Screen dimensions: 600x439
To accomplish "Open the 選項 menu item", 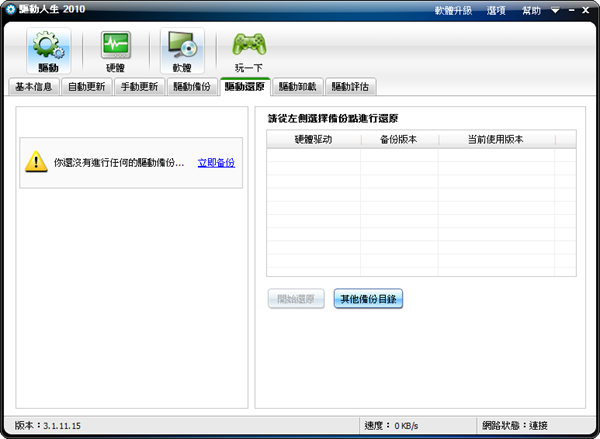I will 496,10.
